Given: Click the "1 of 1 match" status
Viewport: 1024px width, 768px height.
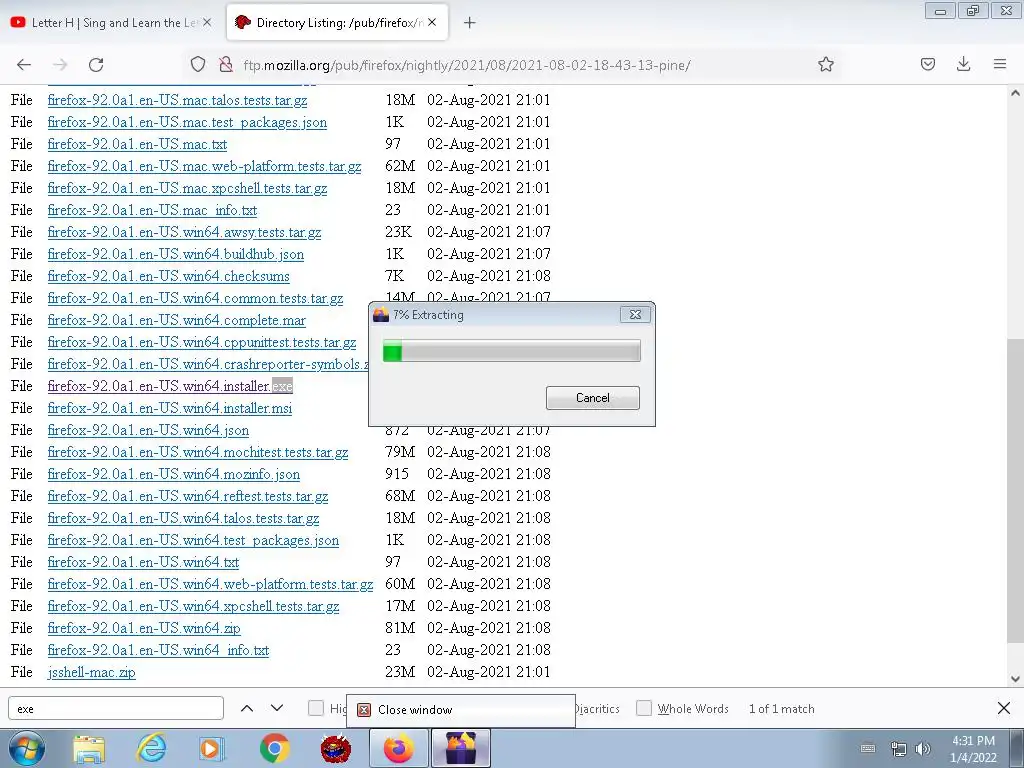Looking at the screenshot, I should coord(782,709).
